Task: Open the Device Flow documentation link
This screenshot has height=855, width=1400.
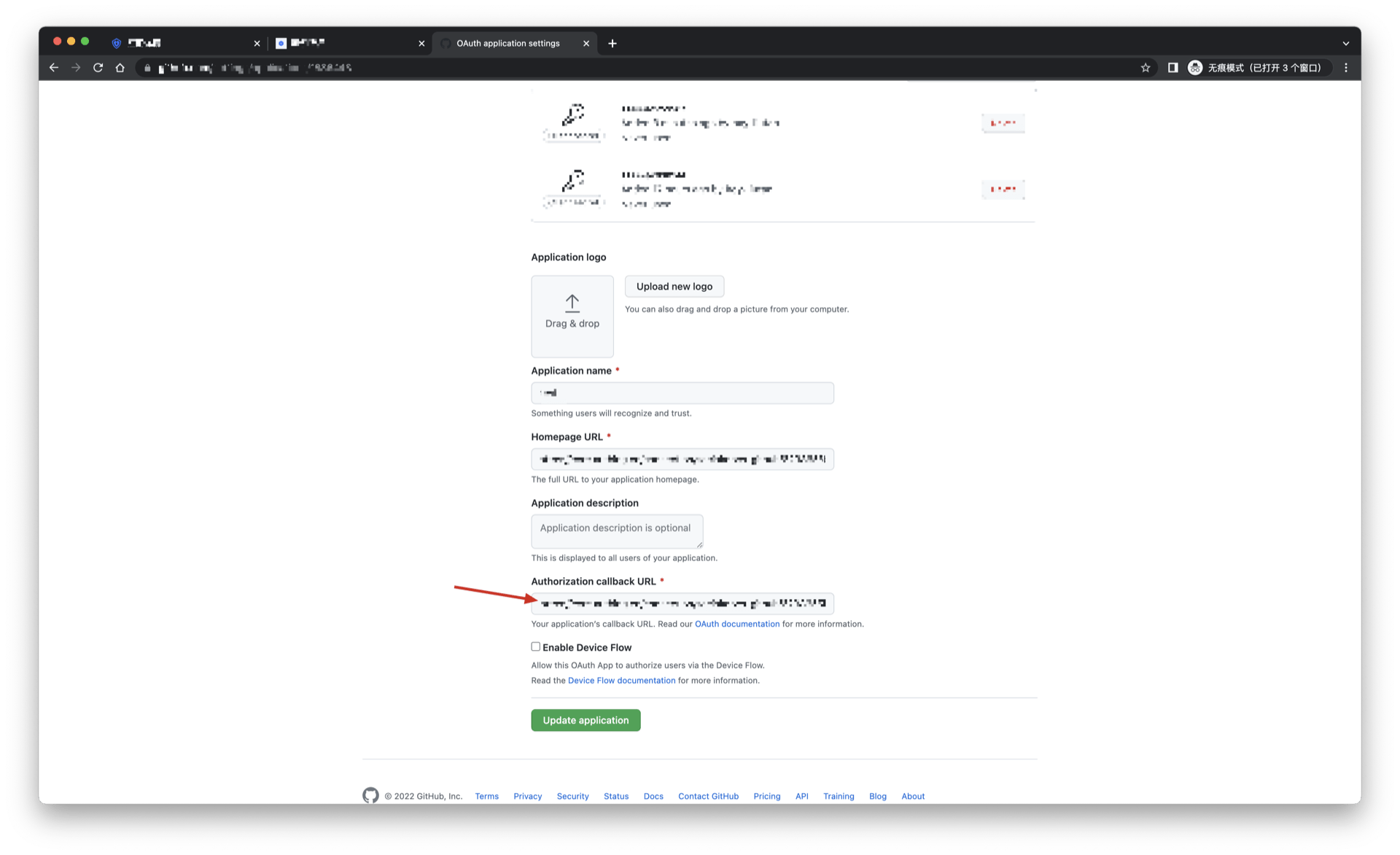Action: [621, 680]
